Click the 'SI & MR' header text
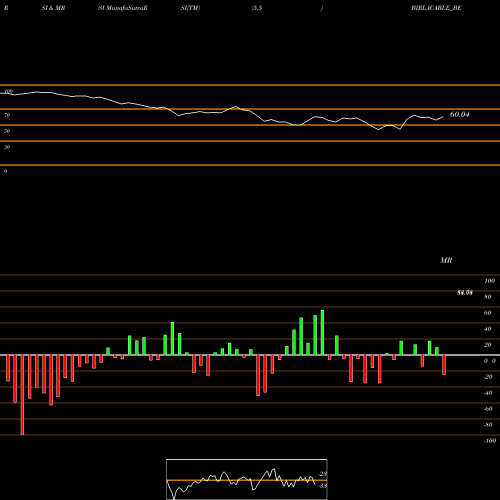The width and height of the screenshot is (500, 500). coord(53,8)
